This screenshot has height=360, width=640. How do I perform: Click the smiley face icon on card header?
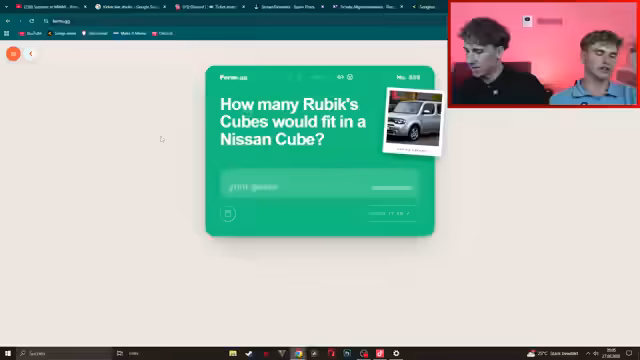350,77
